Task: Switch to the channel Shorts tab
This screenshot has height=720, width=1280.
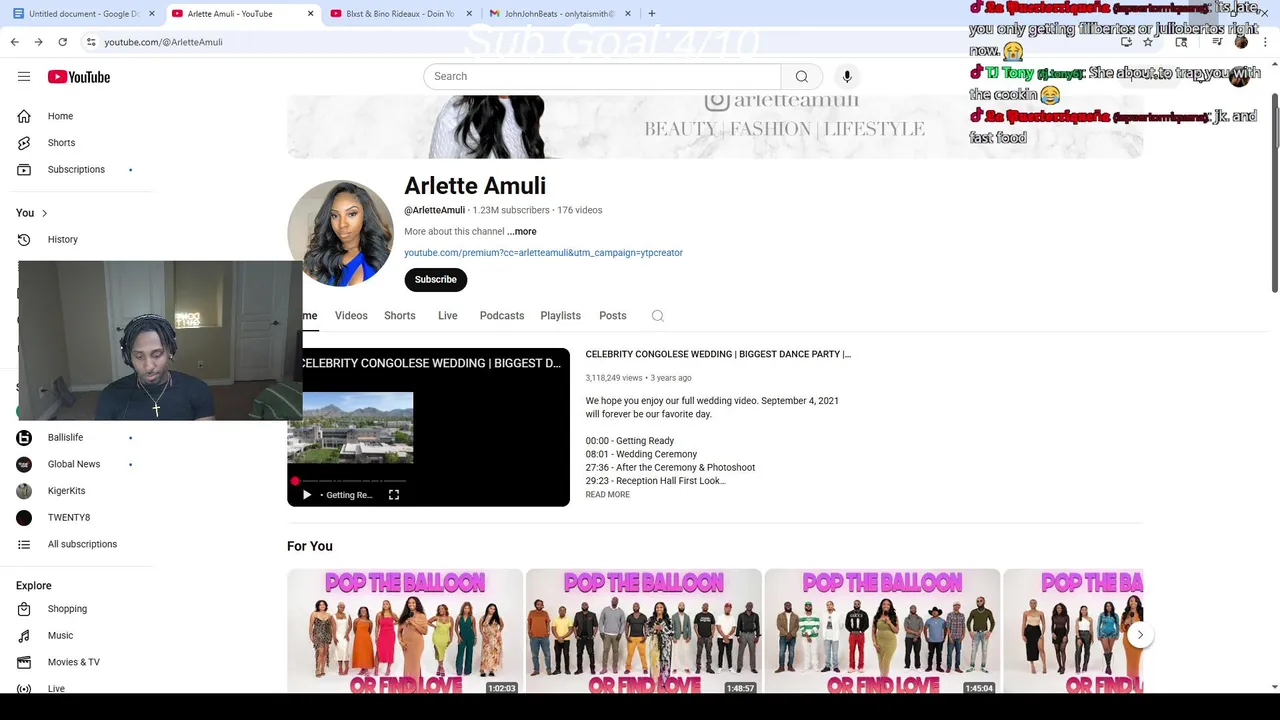Action: pos(400,316)
